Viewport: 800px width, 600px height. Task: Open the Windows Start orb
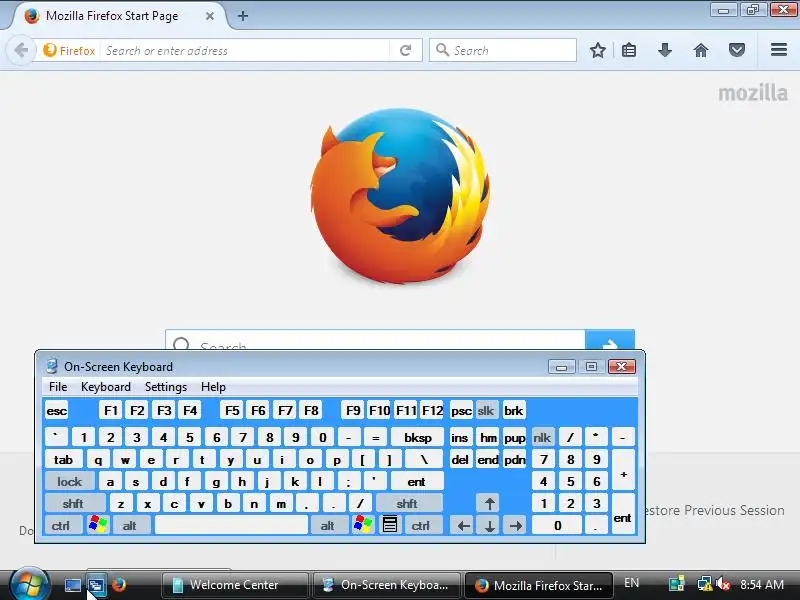(29, 585)
